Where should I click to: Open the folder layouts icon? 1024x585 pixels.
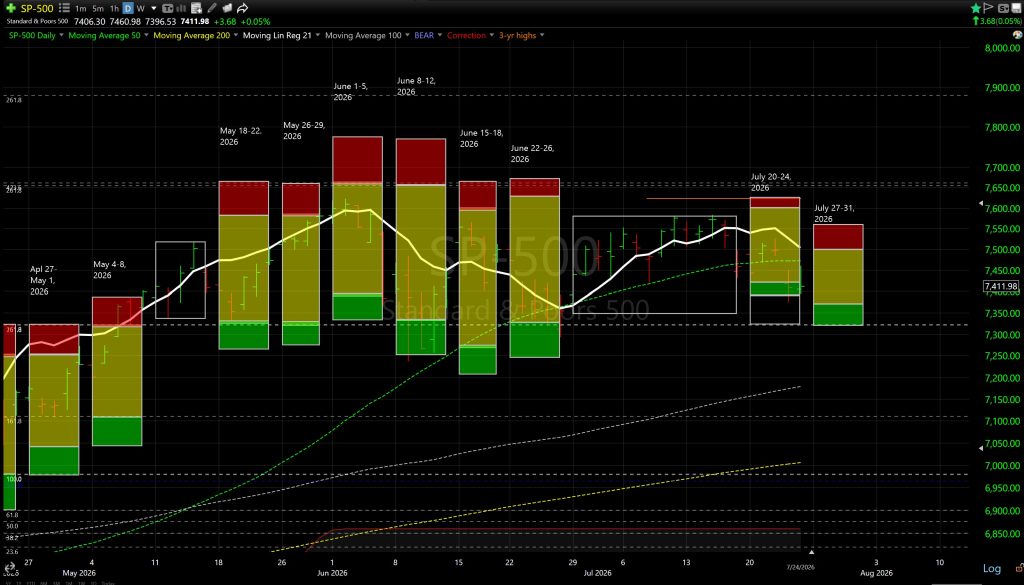point(227,8)
